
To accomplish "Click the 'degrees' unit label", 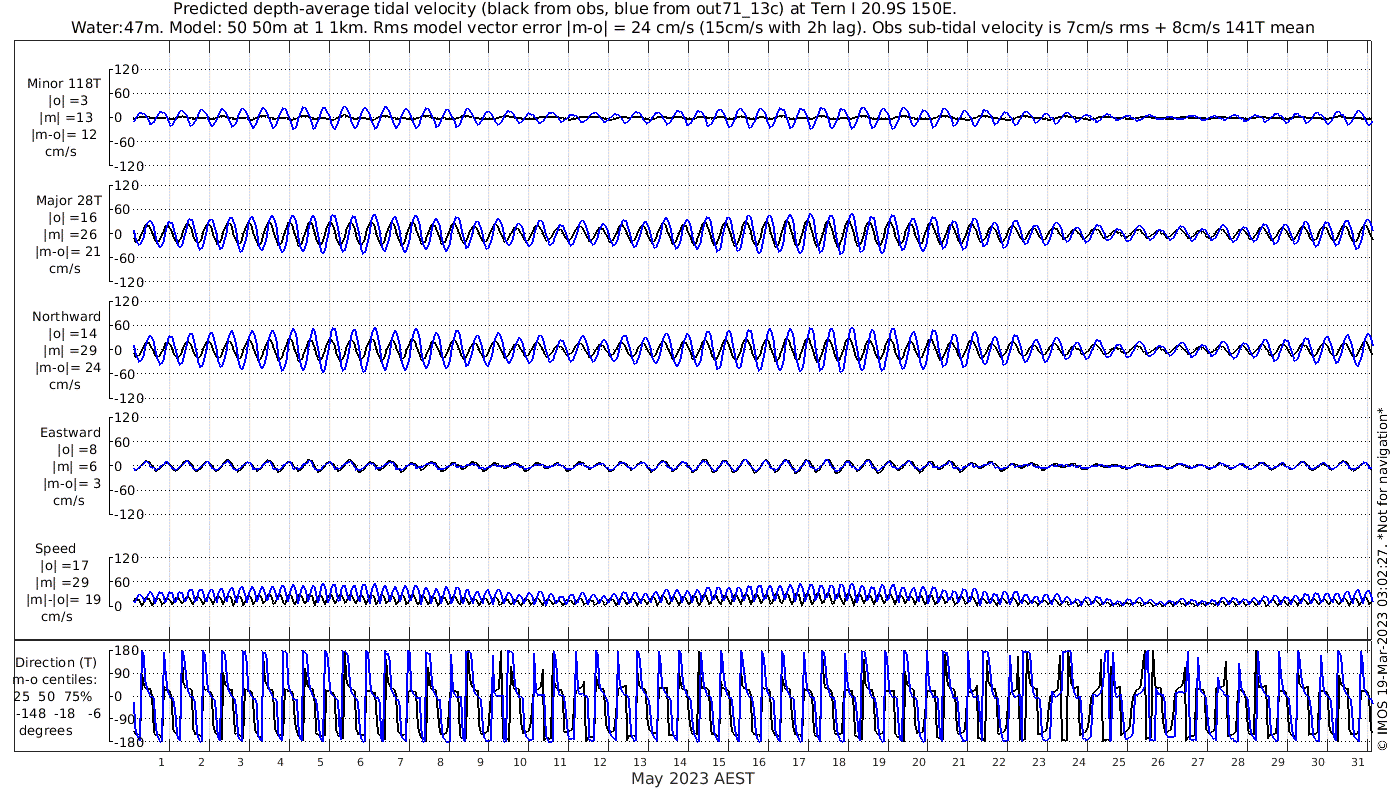I will [45, 730].
